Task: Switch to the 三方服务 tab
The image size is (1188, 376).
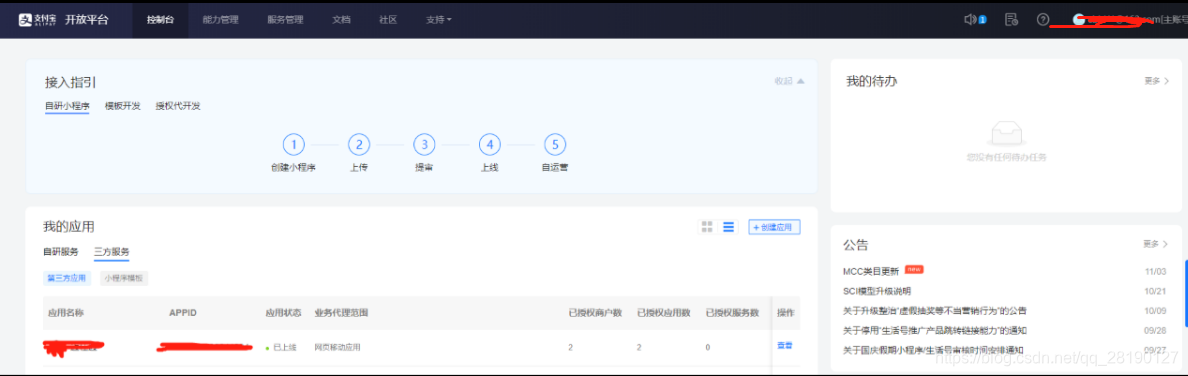Action: click(111, 252)
